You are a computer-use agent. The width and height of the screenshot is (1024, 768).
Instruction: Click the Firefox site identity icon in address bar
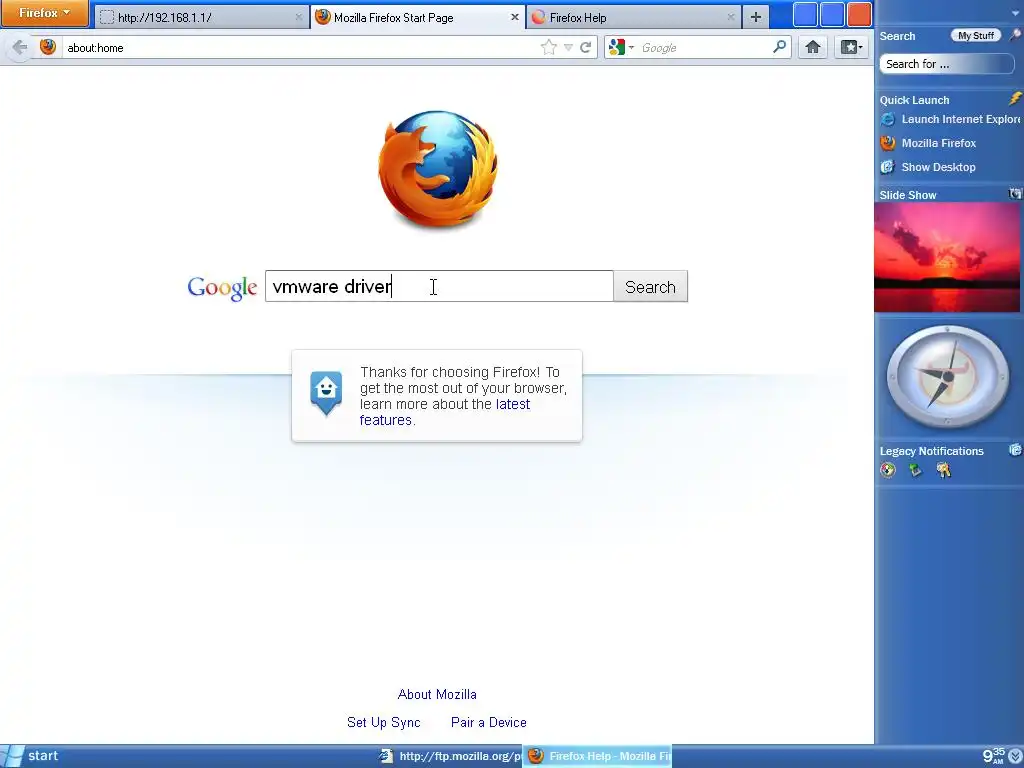coord(48,47)
